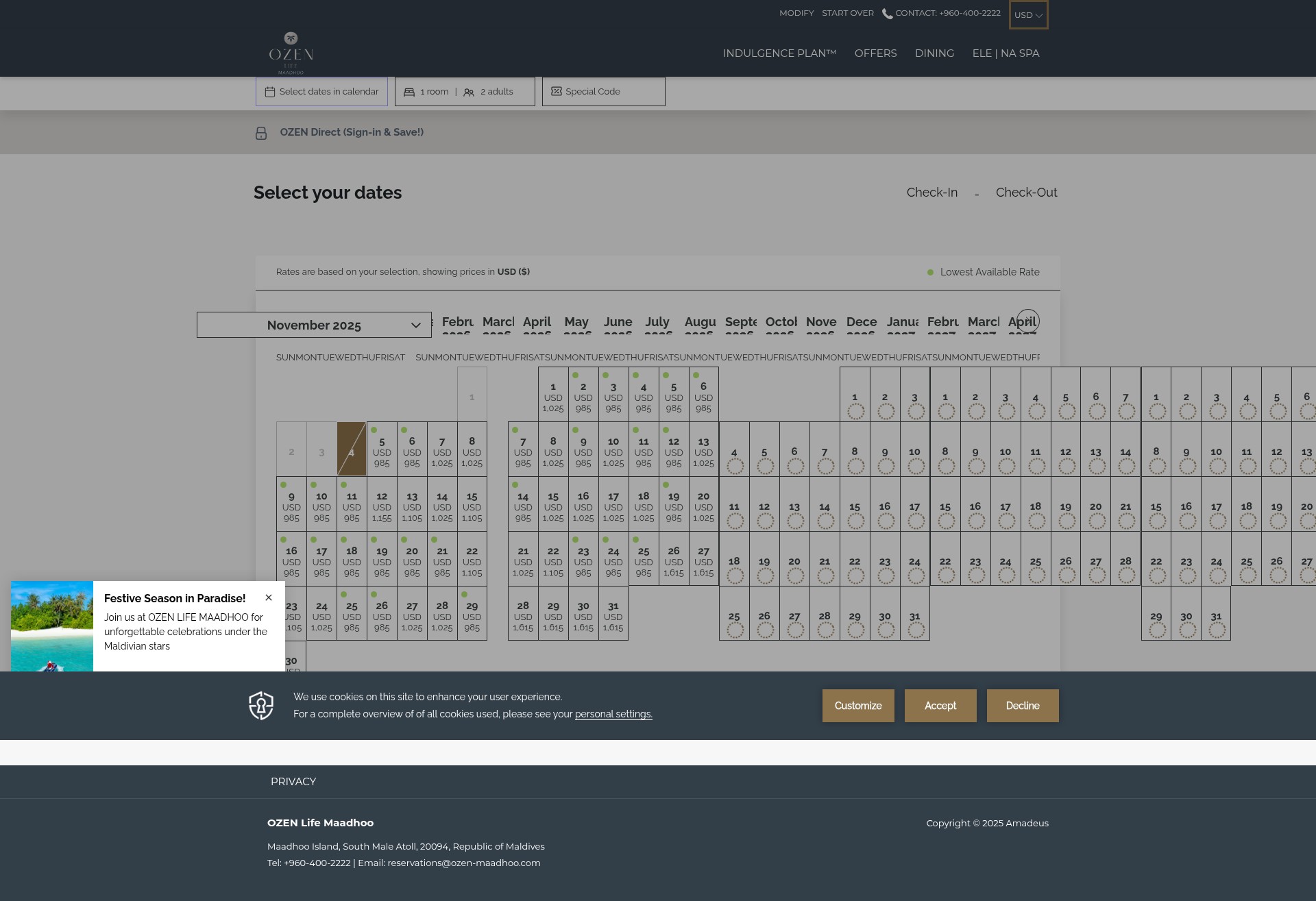Screen dimensions: 1316x901
Task: Click the OZEN Life Maadhoo logo
Action: pos(291,53)
